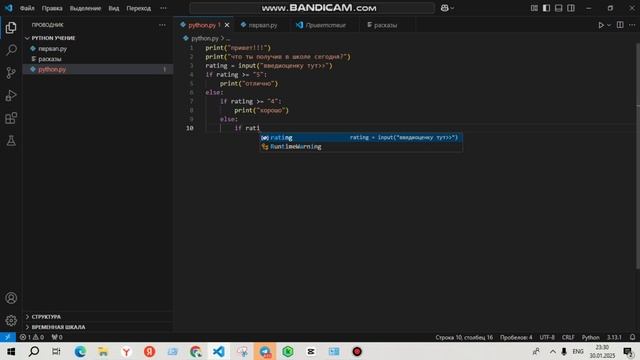Screen dimensions: 640x360
Task: Click the command center search box
Action: pyautogui.click(x=312, y=8)
